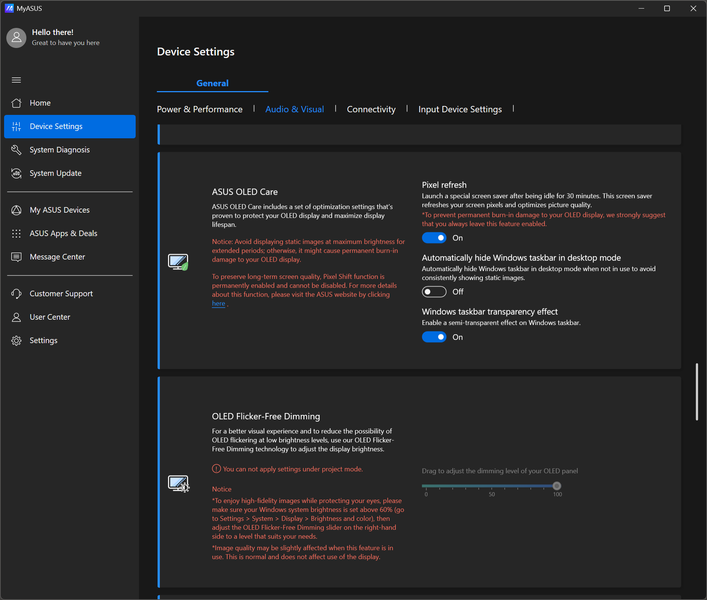Click the Customer Support headset icon
This screenshot has height=600, width=707.
tap(16, 294)
